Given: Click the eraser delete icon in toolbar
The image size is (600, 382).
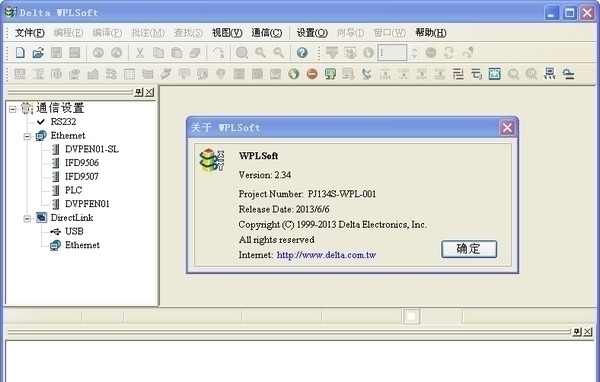Looking at the screenshot, I should coord(195,52).
